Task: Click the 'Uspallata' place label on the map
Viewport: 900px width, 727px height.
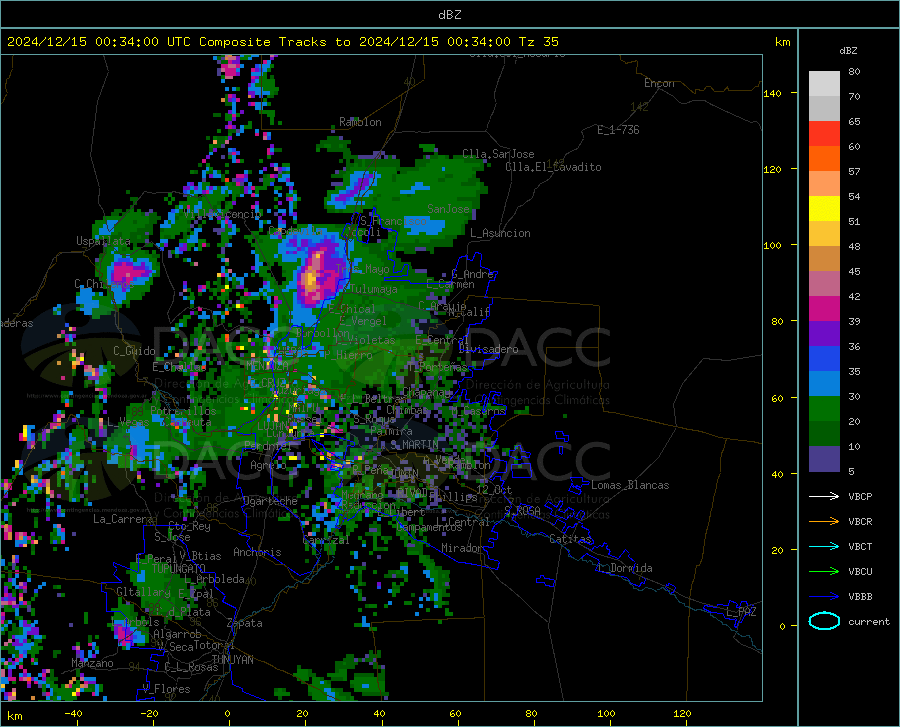Action: (103, 241)
